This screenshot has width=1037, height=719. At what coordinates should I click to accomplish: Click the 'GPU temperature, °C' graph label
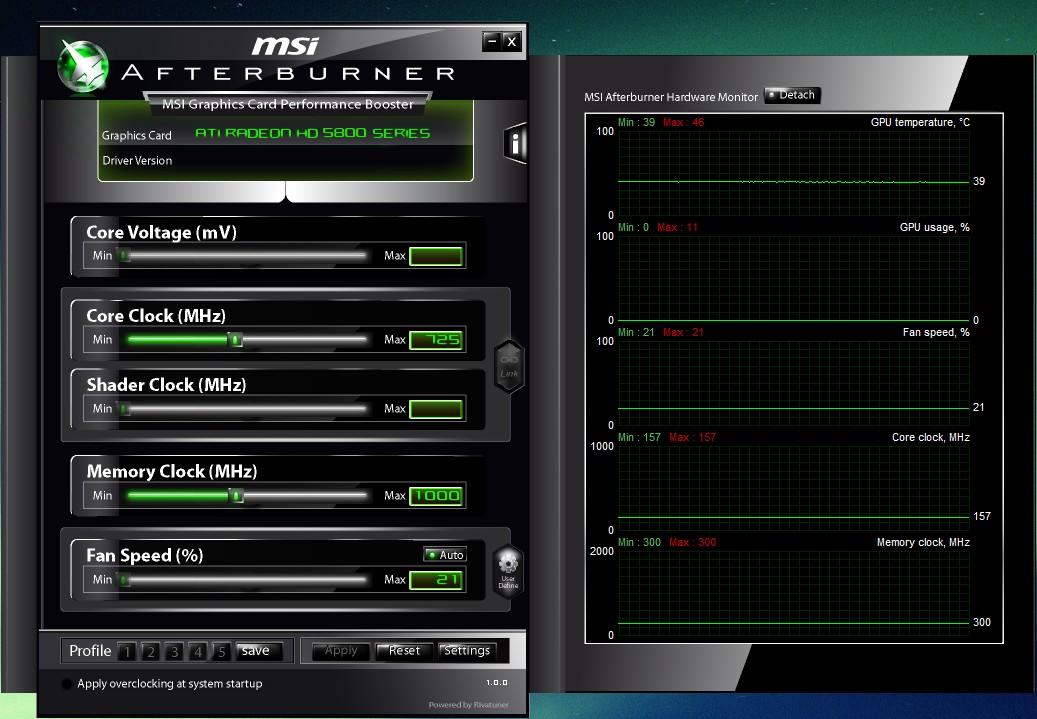920,122
